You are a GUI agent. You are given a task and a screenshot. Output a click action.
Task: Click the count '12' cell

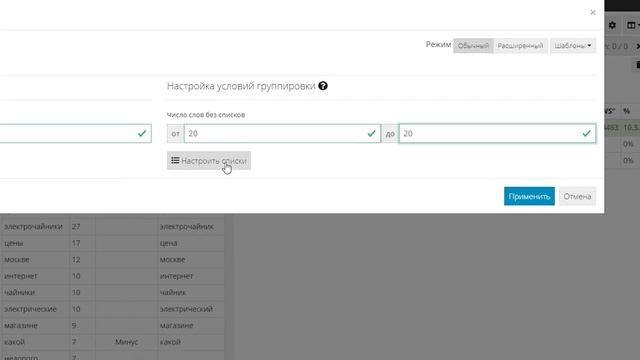tap(83, 260)
